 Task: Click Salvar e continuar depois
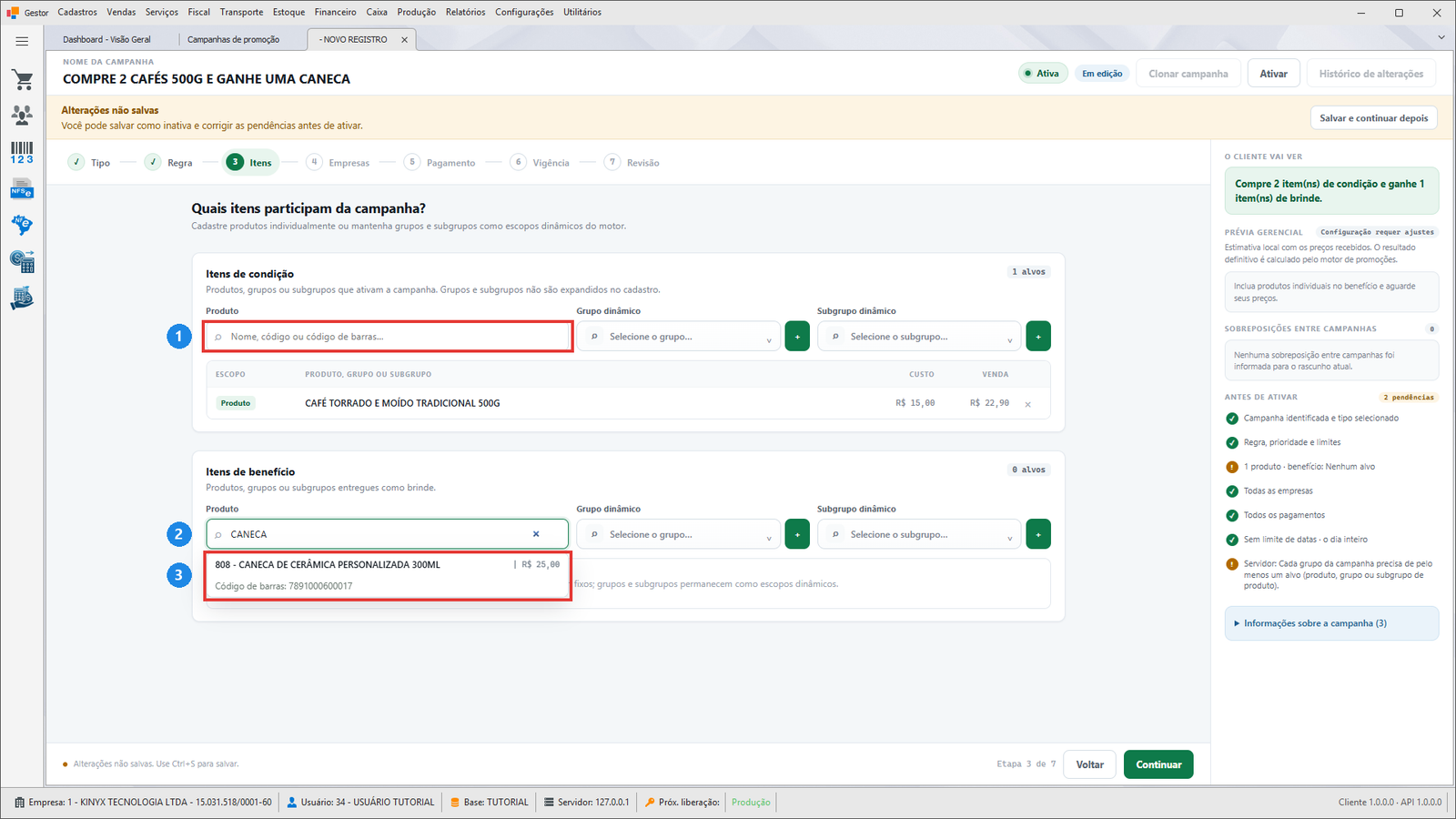1374,118
